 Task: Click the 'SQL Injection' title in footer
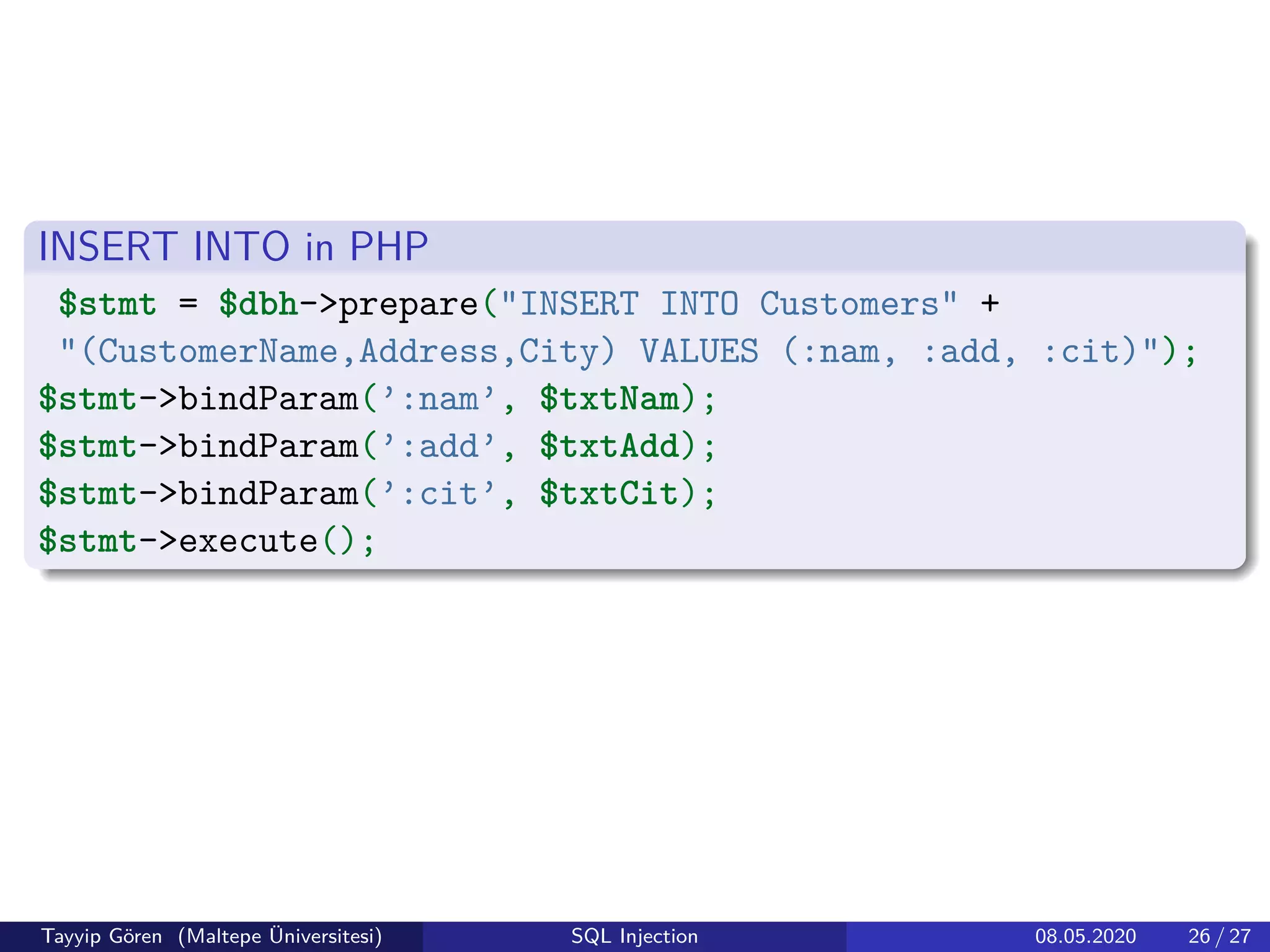(x=634, y=936)
